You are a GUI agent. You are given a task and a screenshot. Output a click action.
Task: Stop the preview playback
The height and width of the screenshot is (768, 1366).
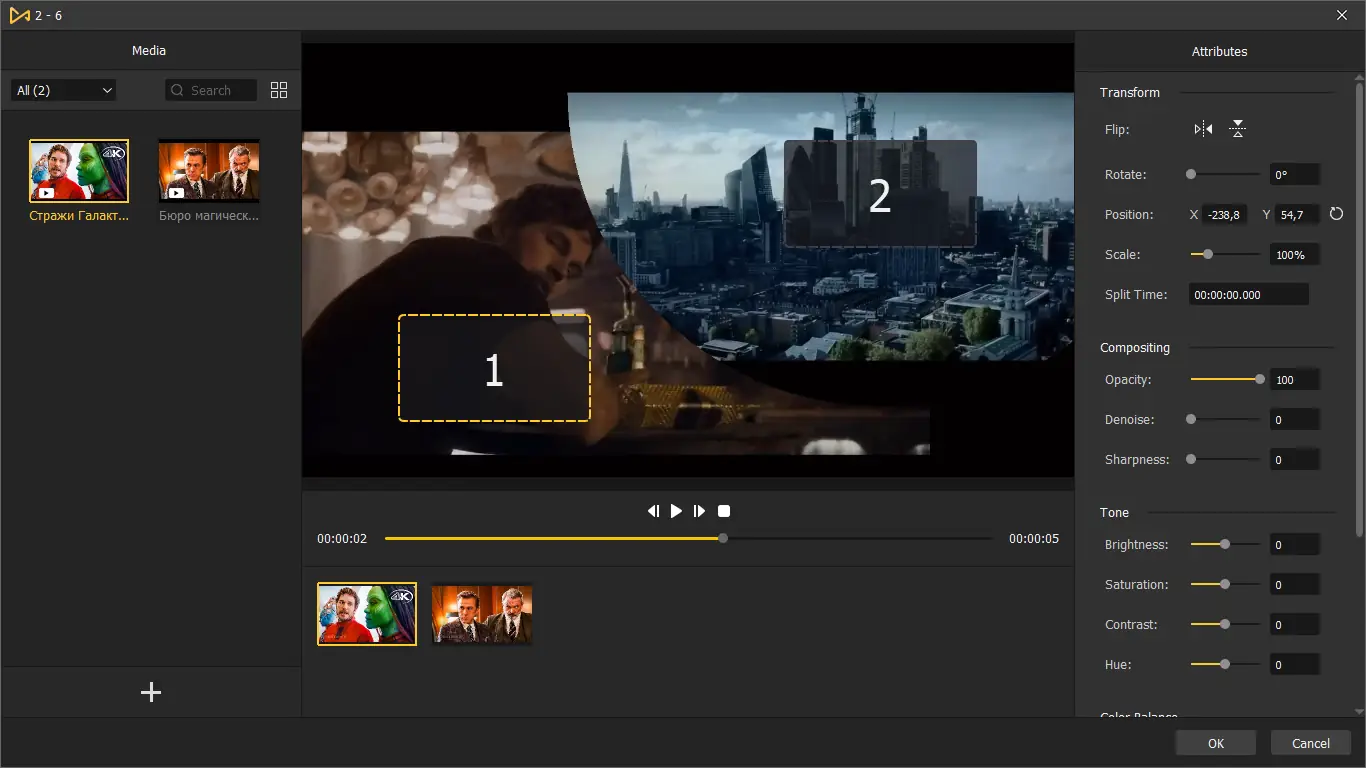point(724,511)
